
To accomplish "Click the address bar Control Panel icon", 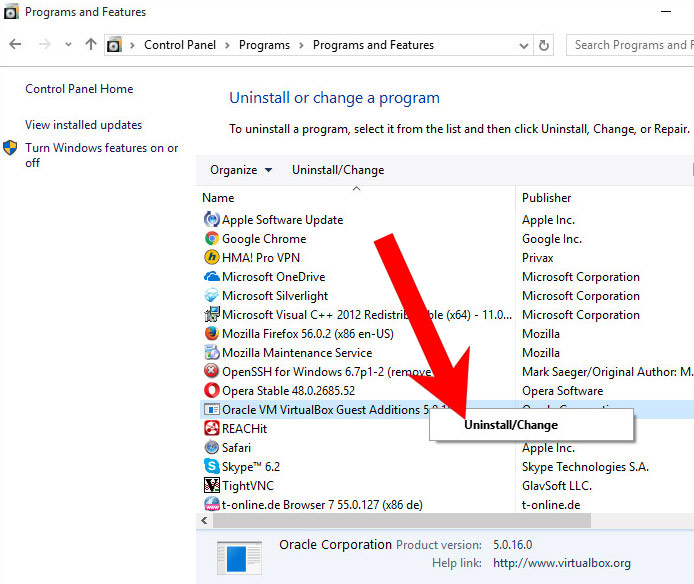I will [114, 45].
